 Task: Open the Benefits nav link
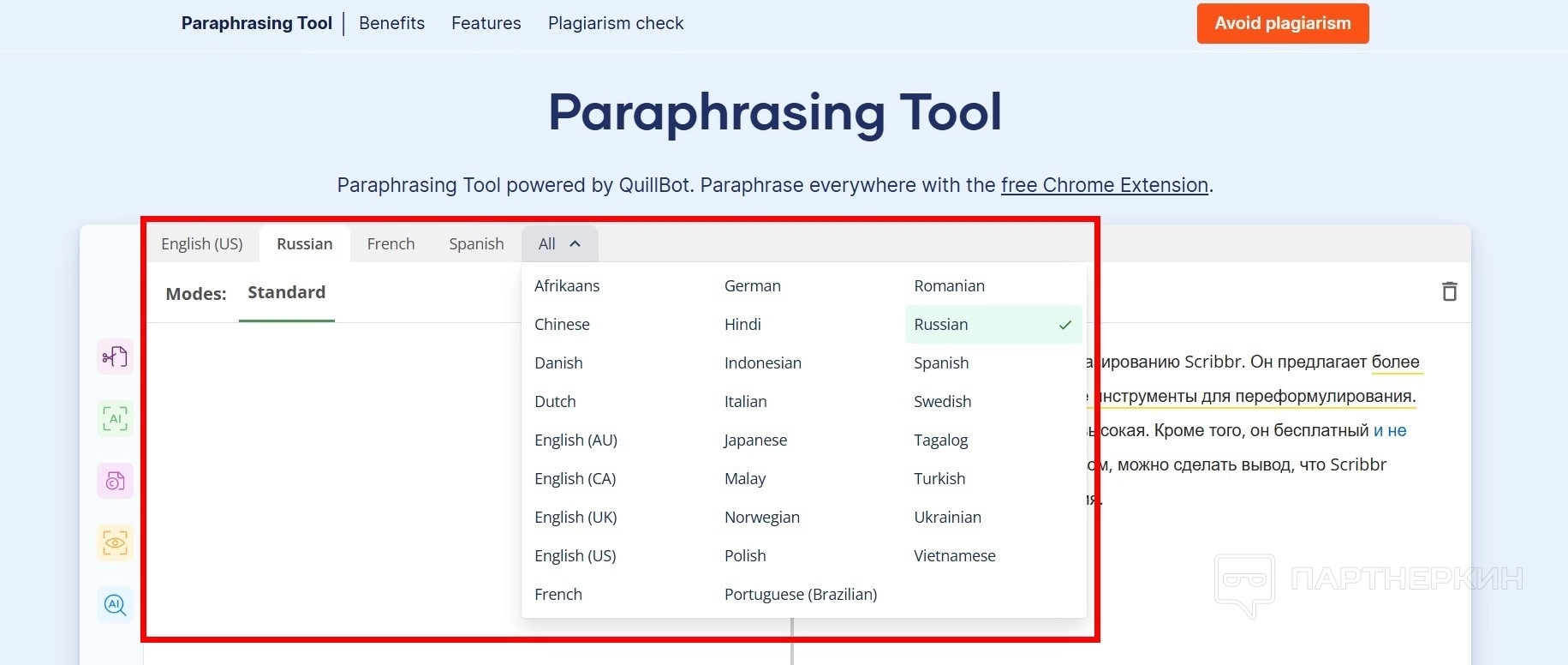(391, 23)
